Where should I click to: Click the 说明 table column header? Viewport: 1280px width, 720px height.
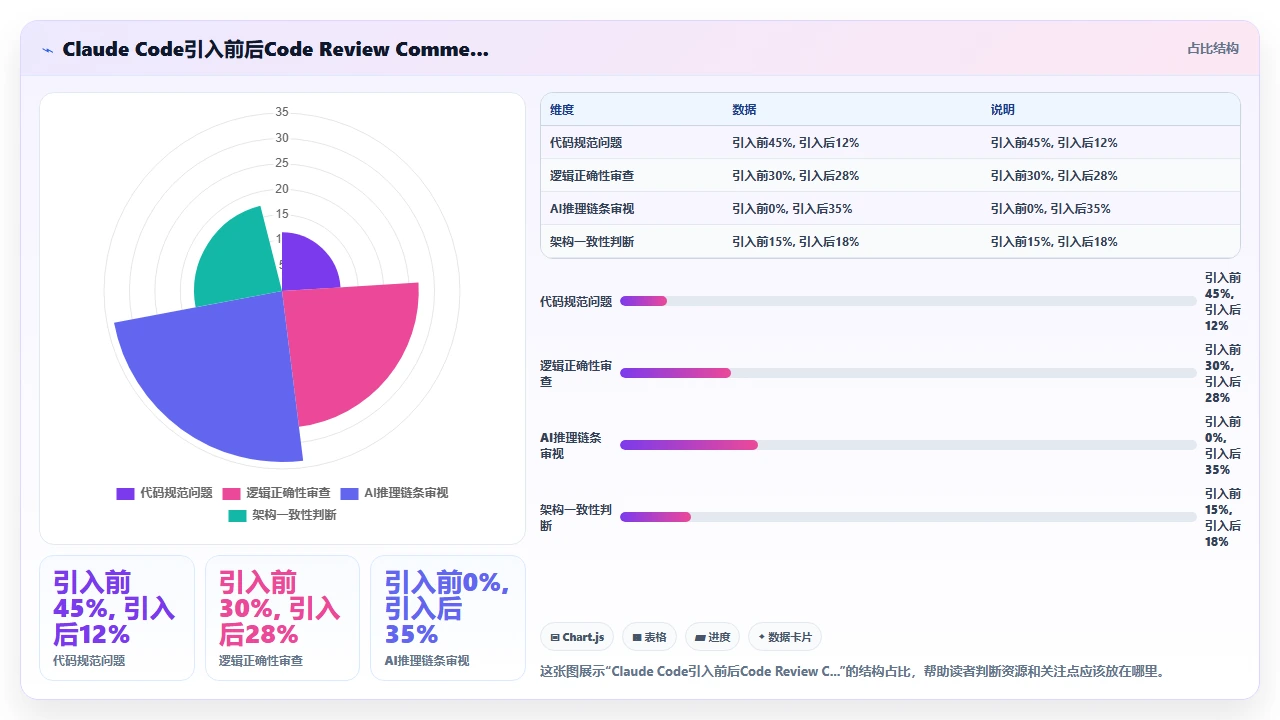[x=1003, y=110]
